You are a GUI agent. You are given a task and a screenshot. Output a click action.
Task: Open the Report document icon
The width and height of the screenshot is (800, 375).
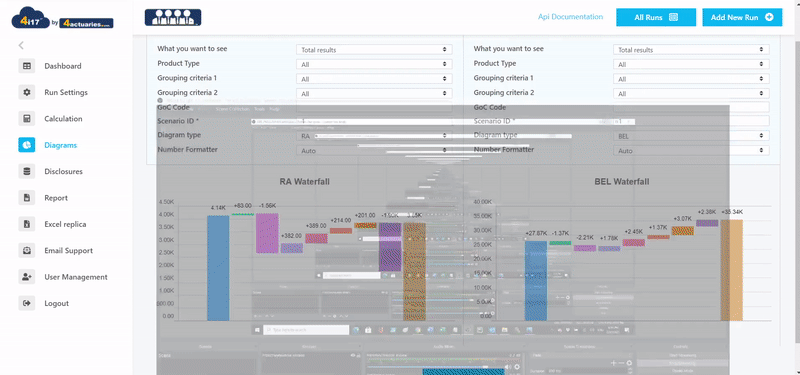point(27,197)
